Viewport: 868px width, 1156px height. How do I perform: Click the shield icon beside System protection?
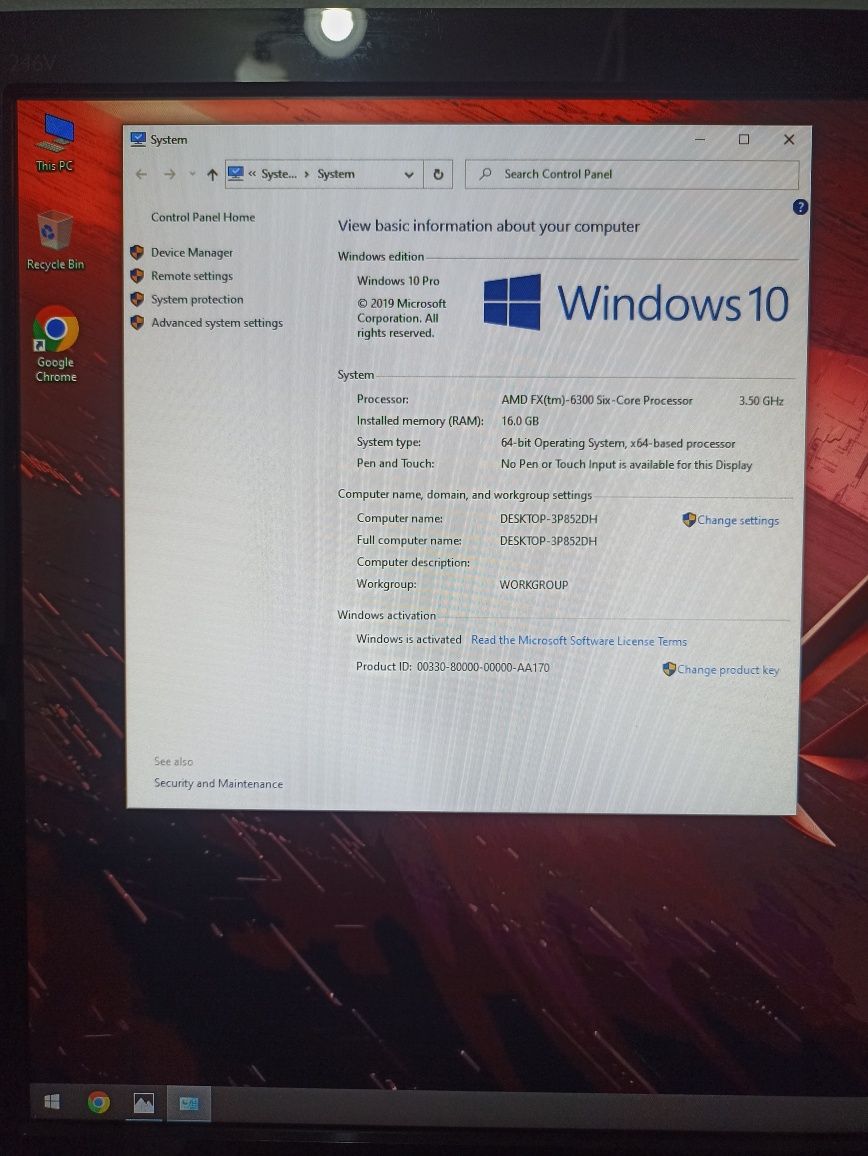(x=137, y=299)
